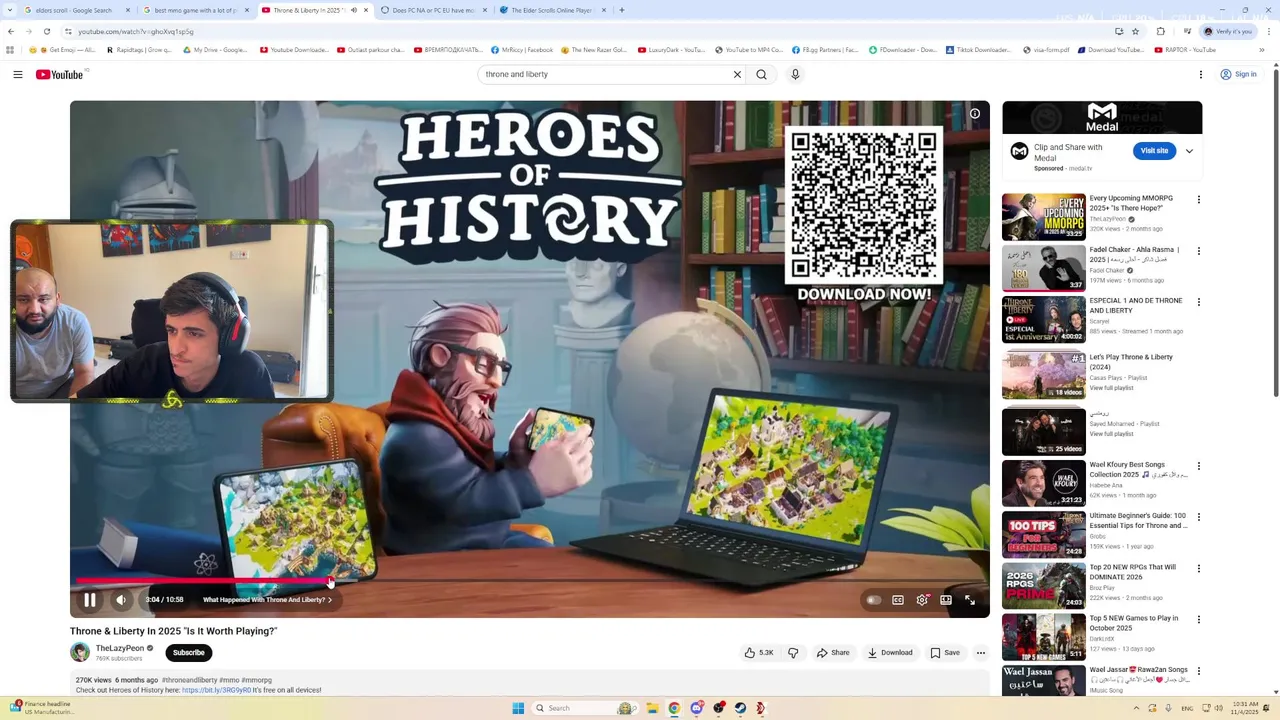This screenshot has width=1280, height=720.
Task: Mute the Throne & Liberty tab audio icon
Action: point(353,10)
